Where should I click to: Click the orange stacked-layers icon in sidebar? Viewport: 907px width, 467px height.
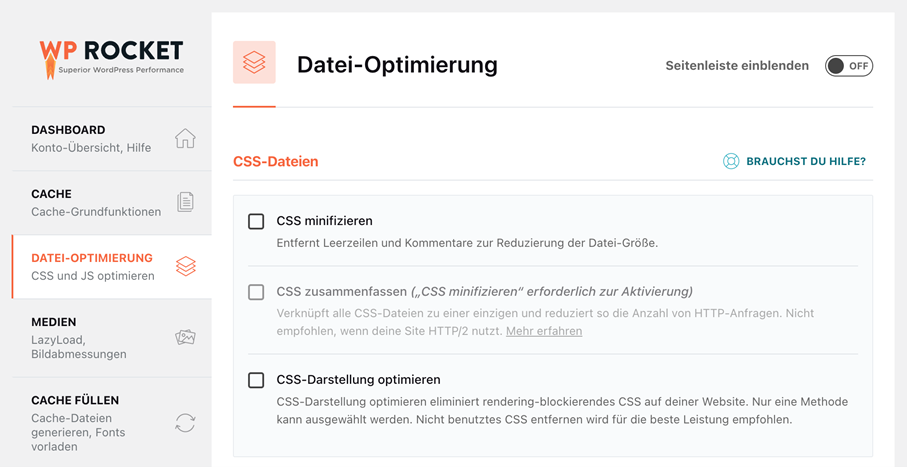click(x=186, y=266)
